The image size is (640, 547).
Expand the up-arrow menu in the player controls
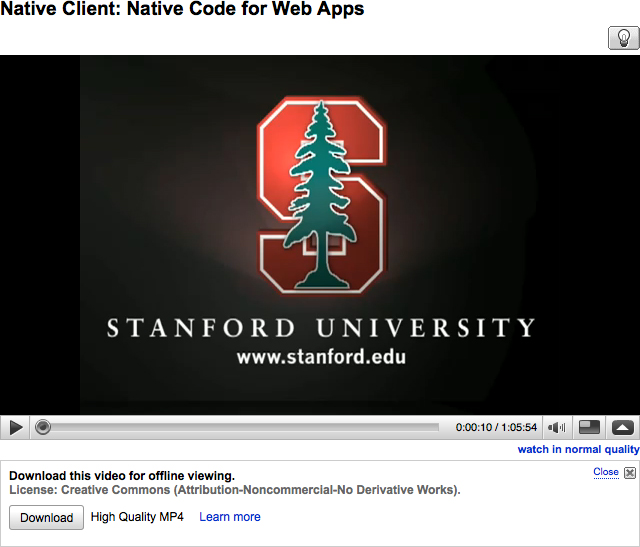pos(623,427)
